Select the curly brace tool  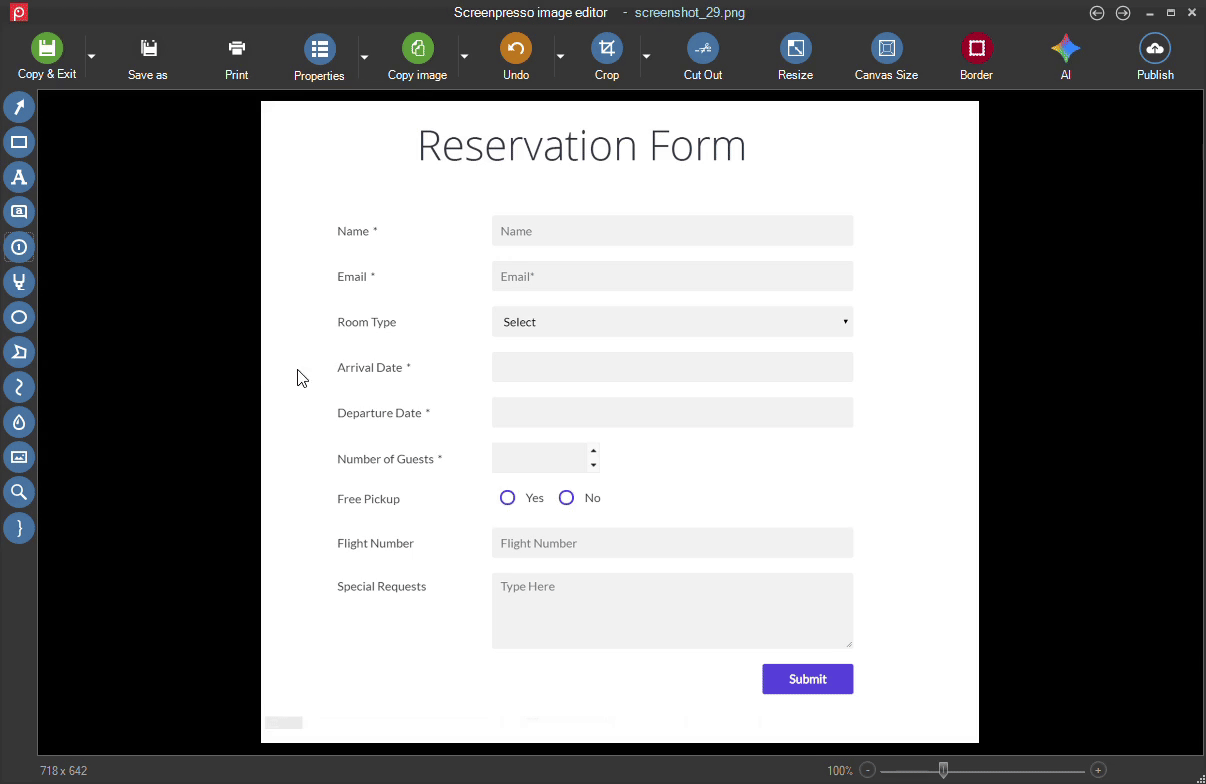[x=19, y=527]
